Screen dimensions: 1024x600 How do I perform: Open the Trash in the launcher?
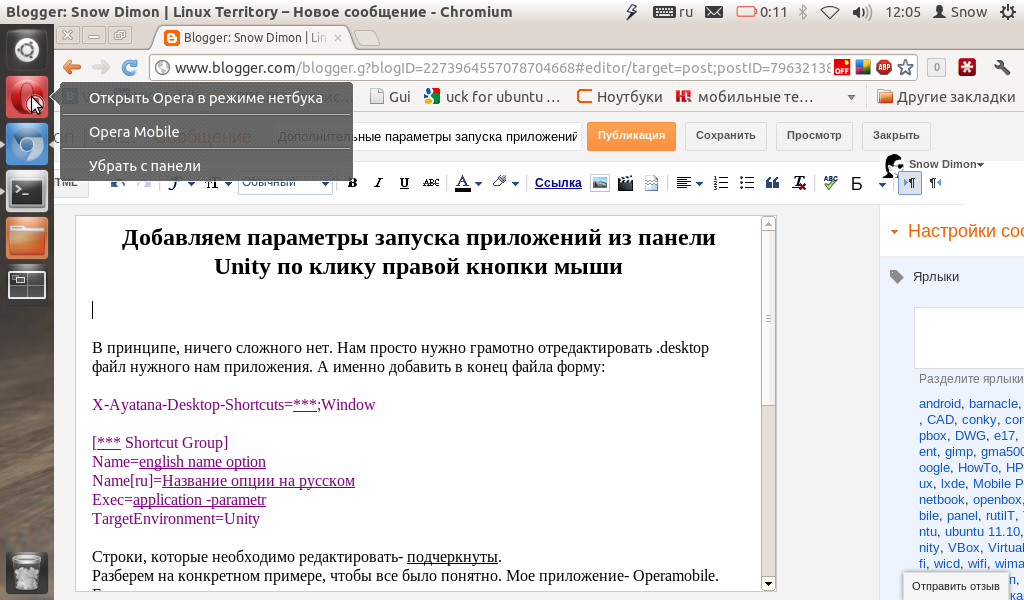click(x=27, y=574)
